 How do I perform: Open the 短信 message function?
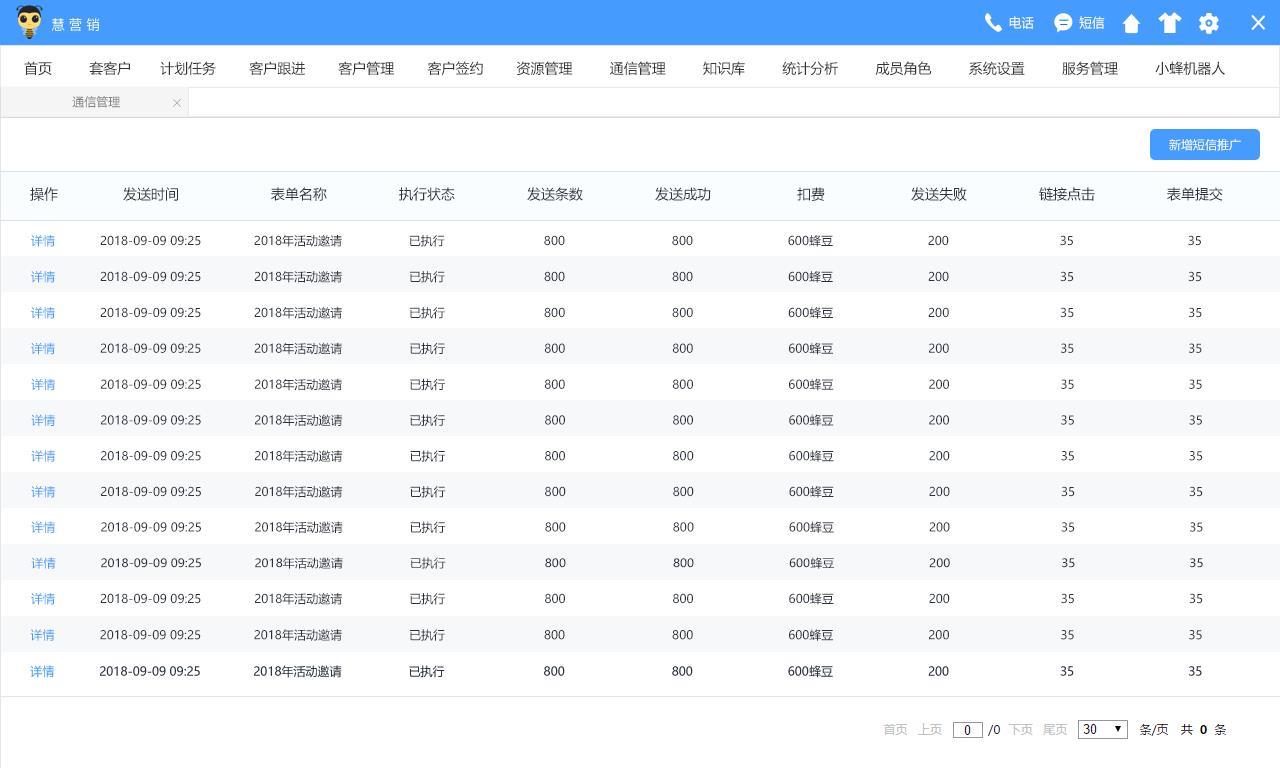pyautogui.click(x=1079, y=22)
